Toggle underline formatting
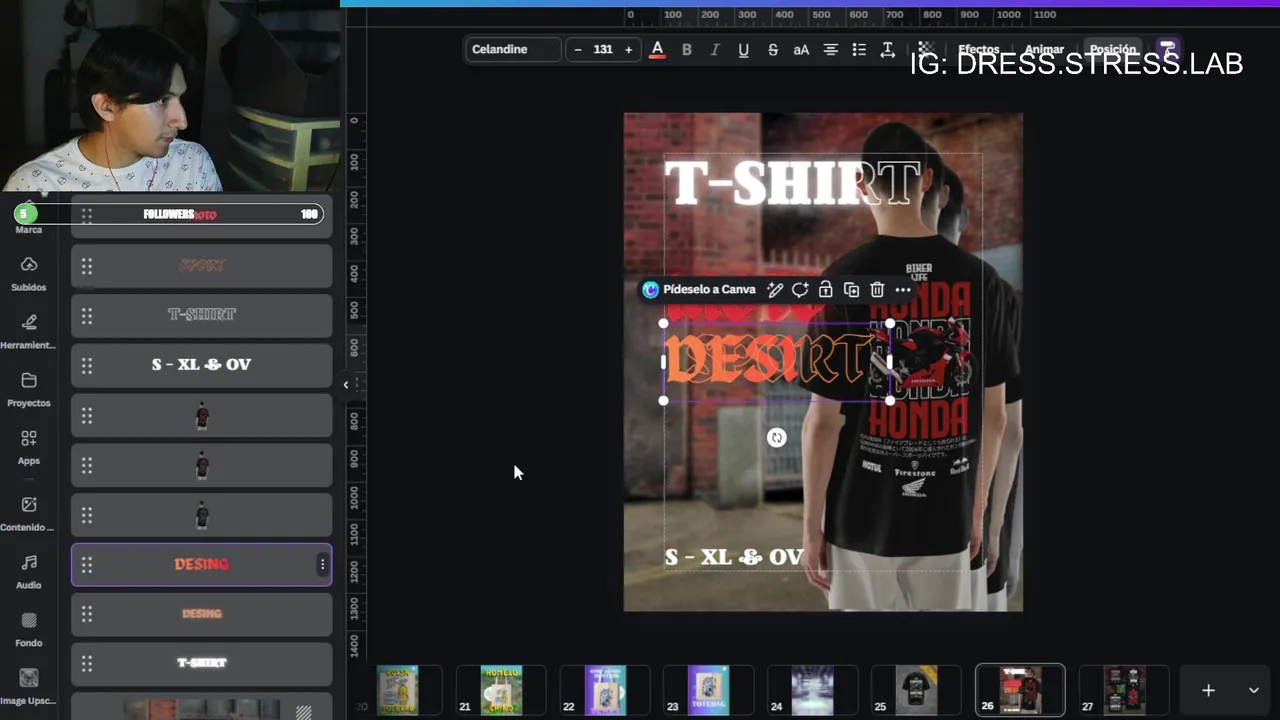Screen dimensions: 1280x720 click(743, 49)
